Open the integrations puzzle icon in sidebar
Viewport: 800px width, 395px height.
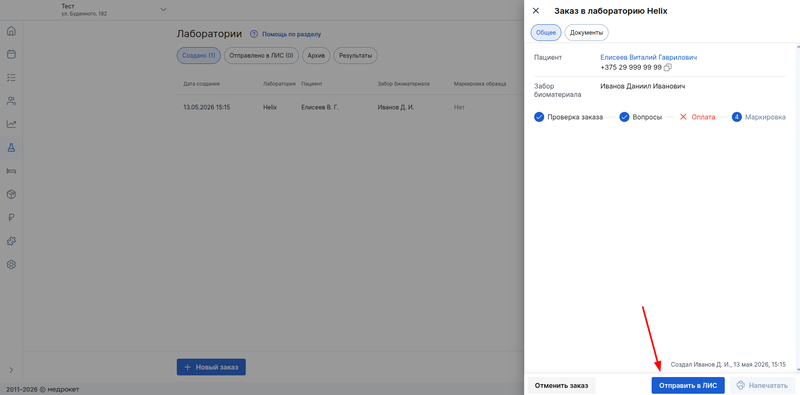coord(11,241)
